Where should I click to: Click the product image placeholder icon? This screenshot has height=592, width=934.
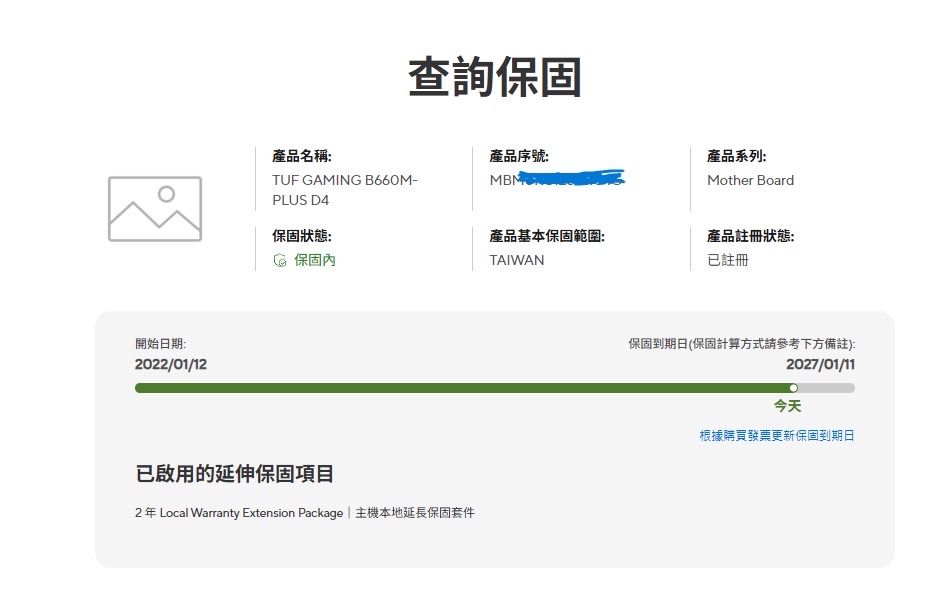pyautogui.click(x=155, y=208)
